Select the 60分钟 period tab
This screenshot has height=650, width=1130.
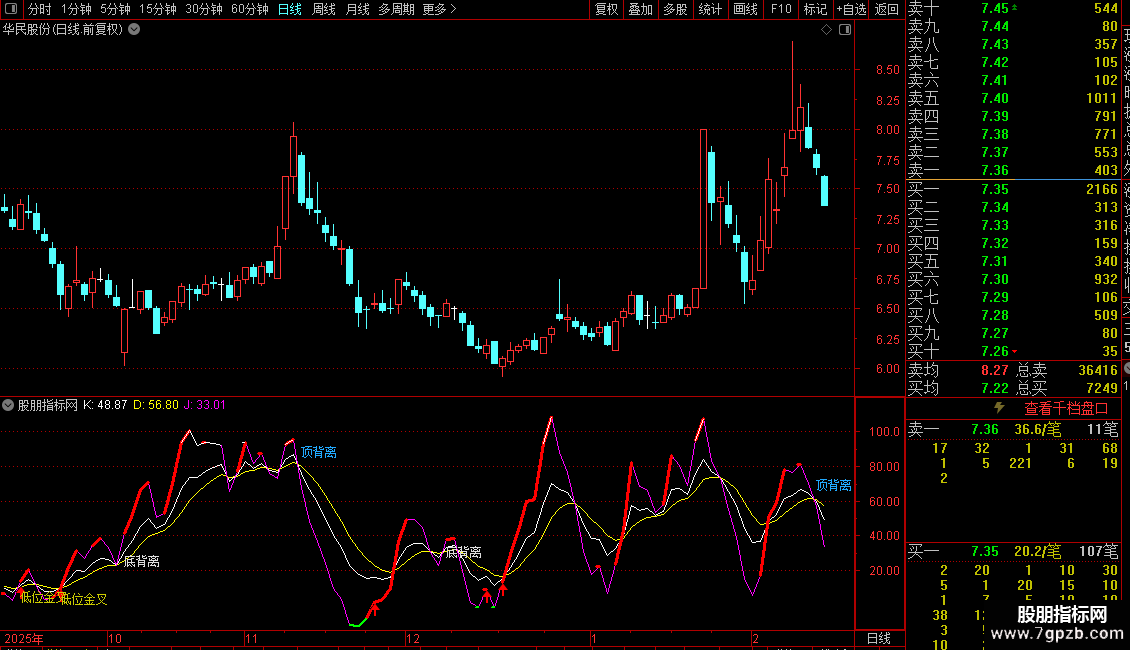250,9
